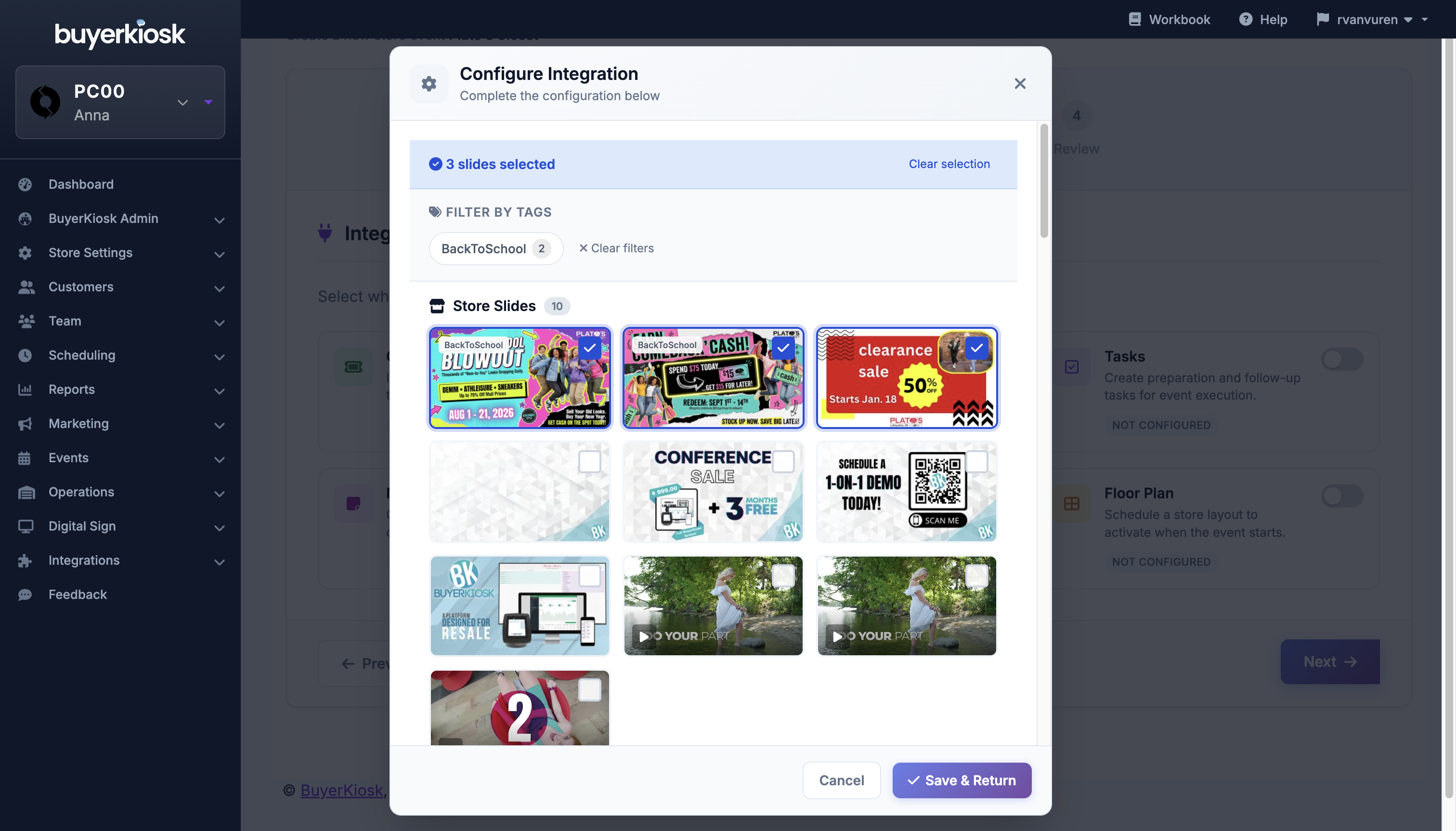Check the Conference Sale slide checkbox
Screen dimensions: 1456x831
tap(783, 462)
